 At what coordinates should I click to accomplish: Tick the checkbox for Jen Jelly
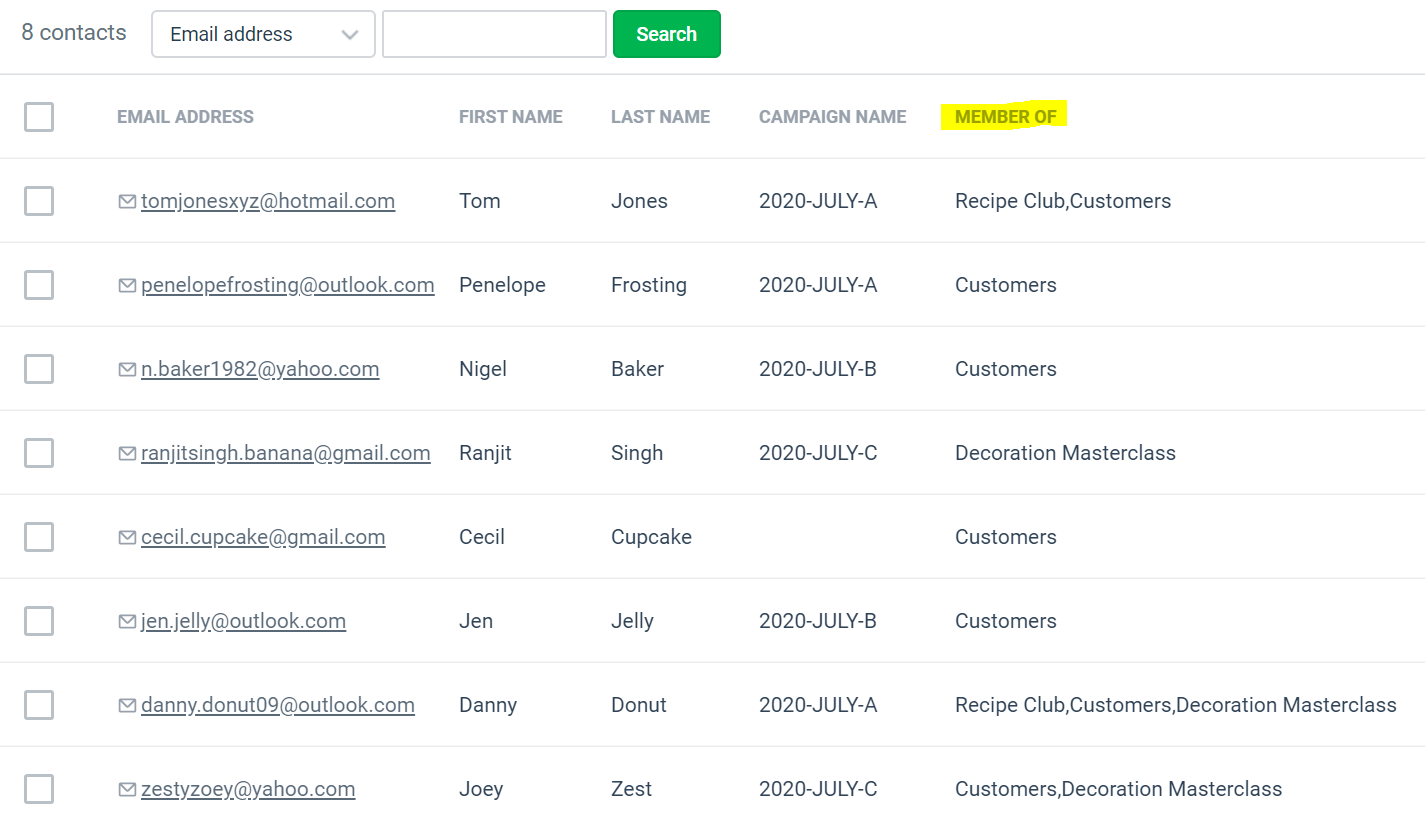[39, 621]
